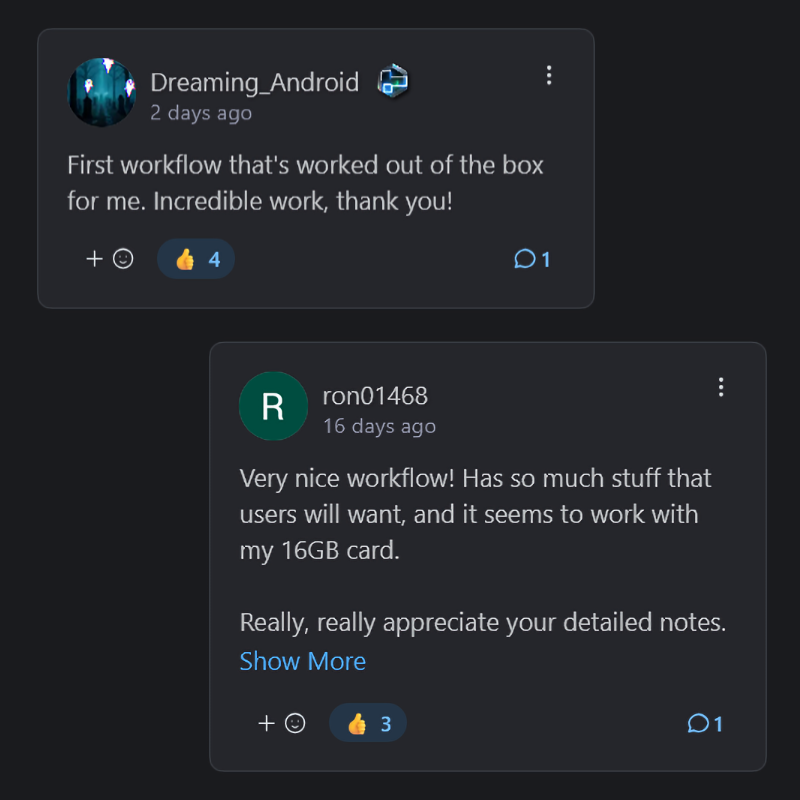View the reply thread on ron01468's comment
Image resolution: width=800 pixels, height=800 pixels.
coord(705,723)
